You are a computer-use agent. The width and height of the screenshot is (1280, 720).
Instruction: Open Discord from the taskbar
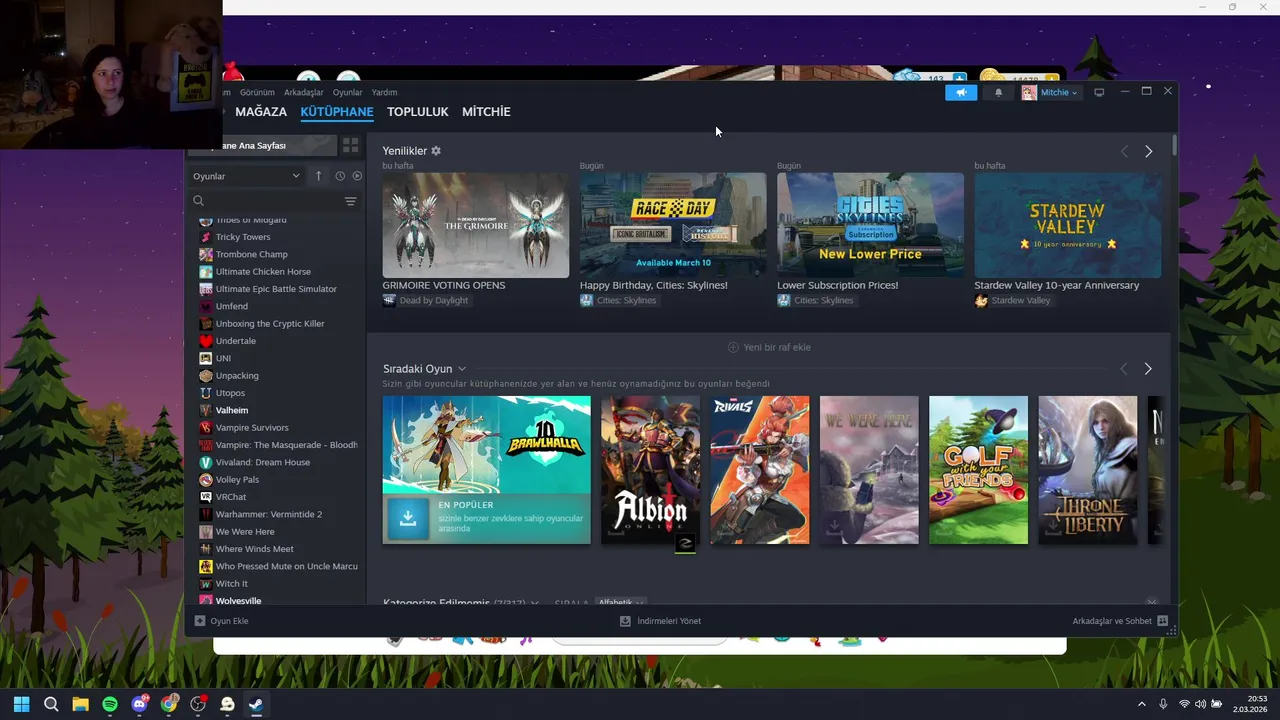pos(139,704)
